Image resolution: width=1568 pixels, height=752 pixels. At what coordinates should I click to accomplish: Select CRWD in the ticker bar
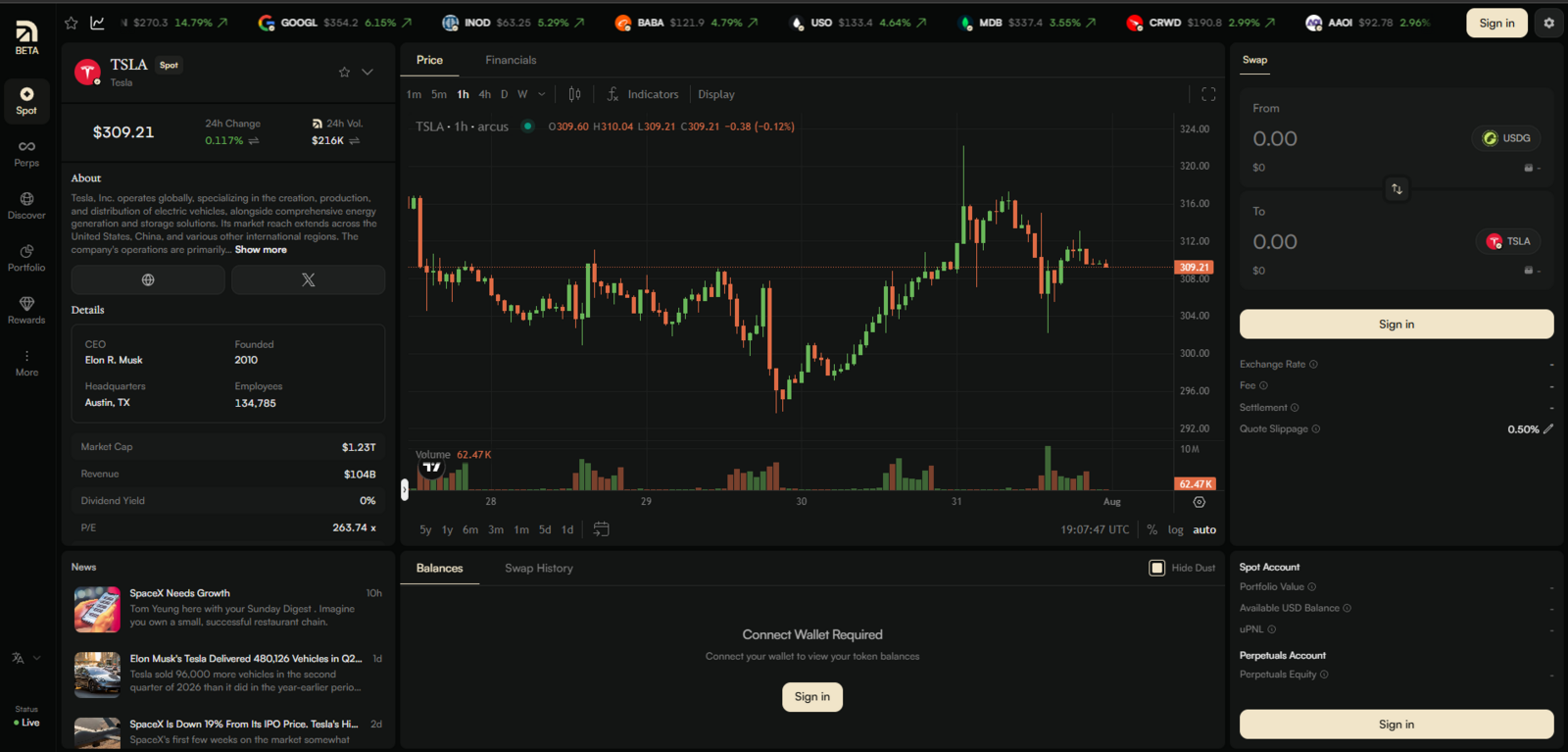click(1201, 23)
